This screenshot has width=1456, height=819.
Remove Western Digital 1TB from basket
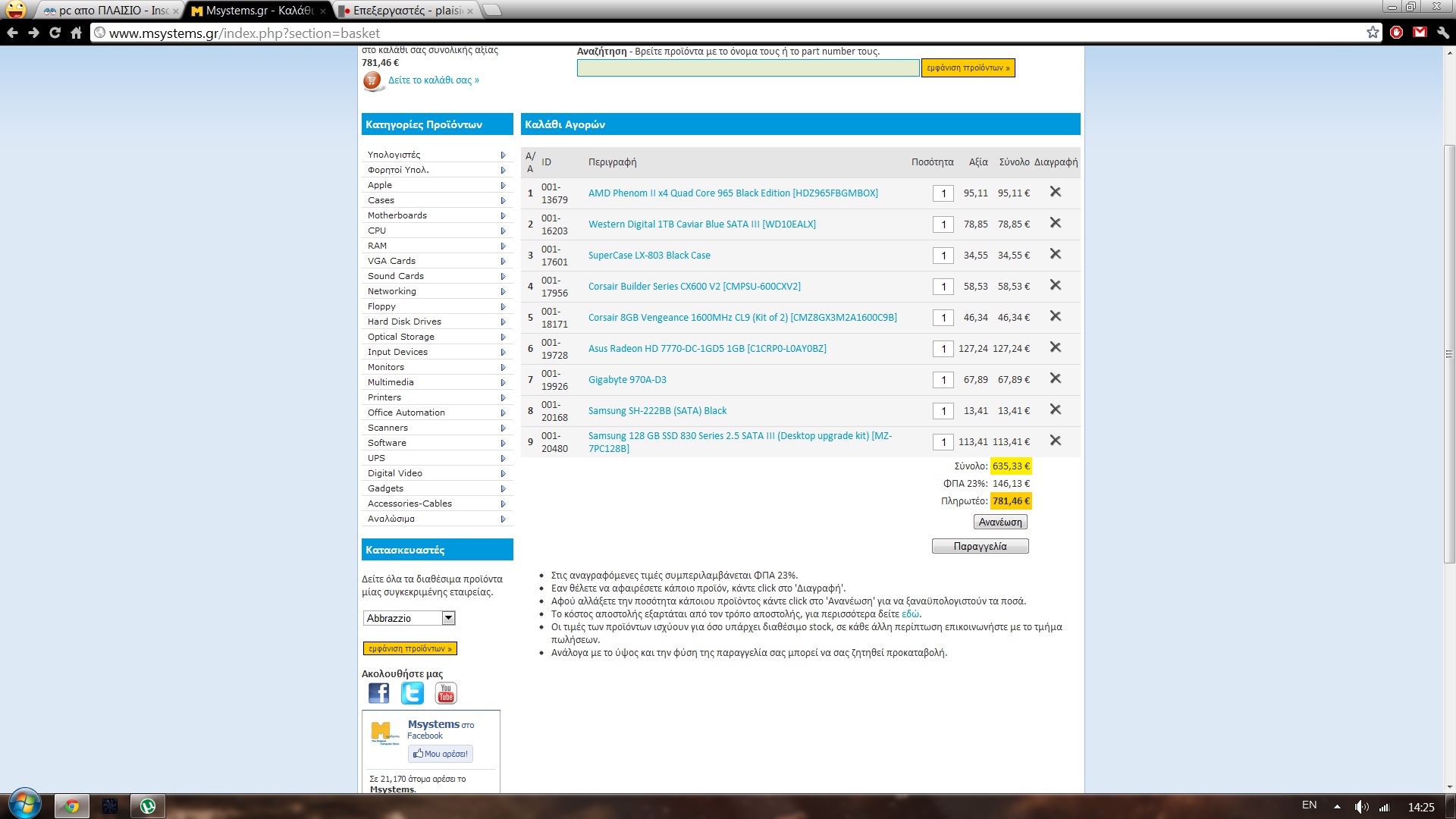[1055, 223]
